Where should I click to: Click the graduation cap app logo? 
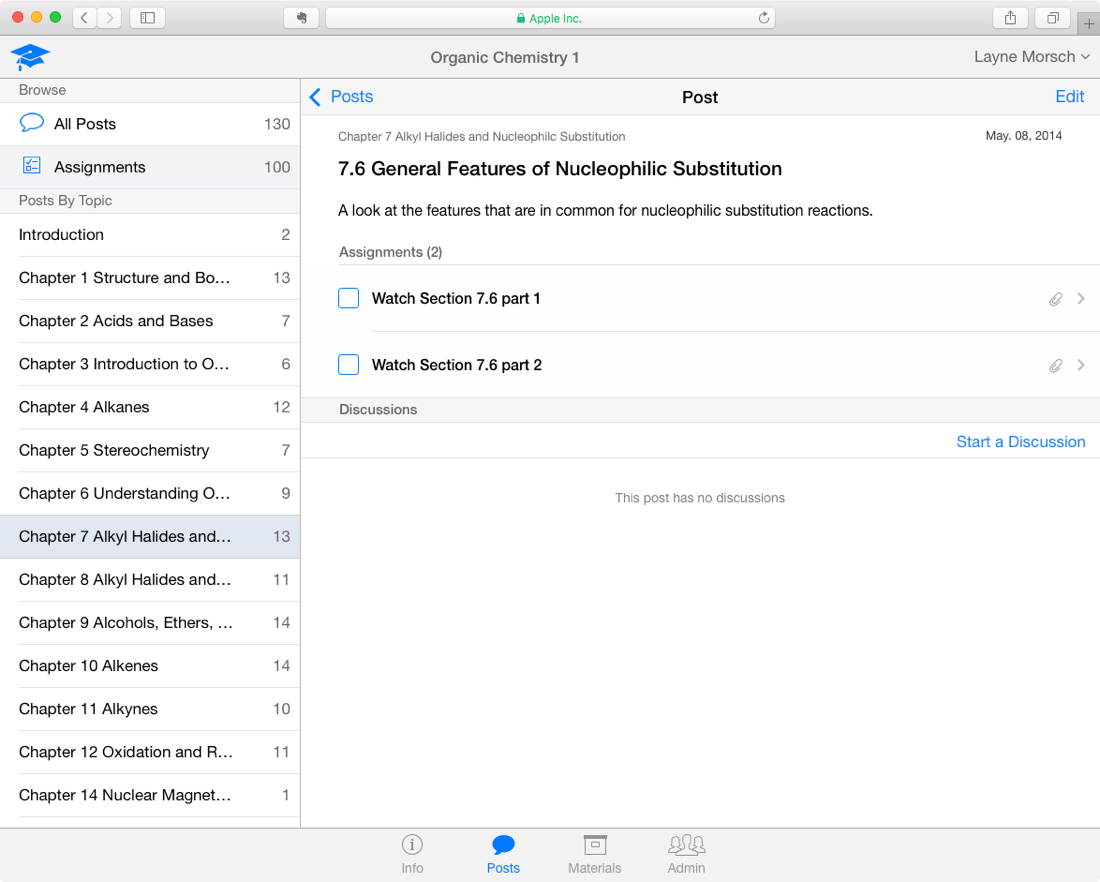tap(30, 57)
